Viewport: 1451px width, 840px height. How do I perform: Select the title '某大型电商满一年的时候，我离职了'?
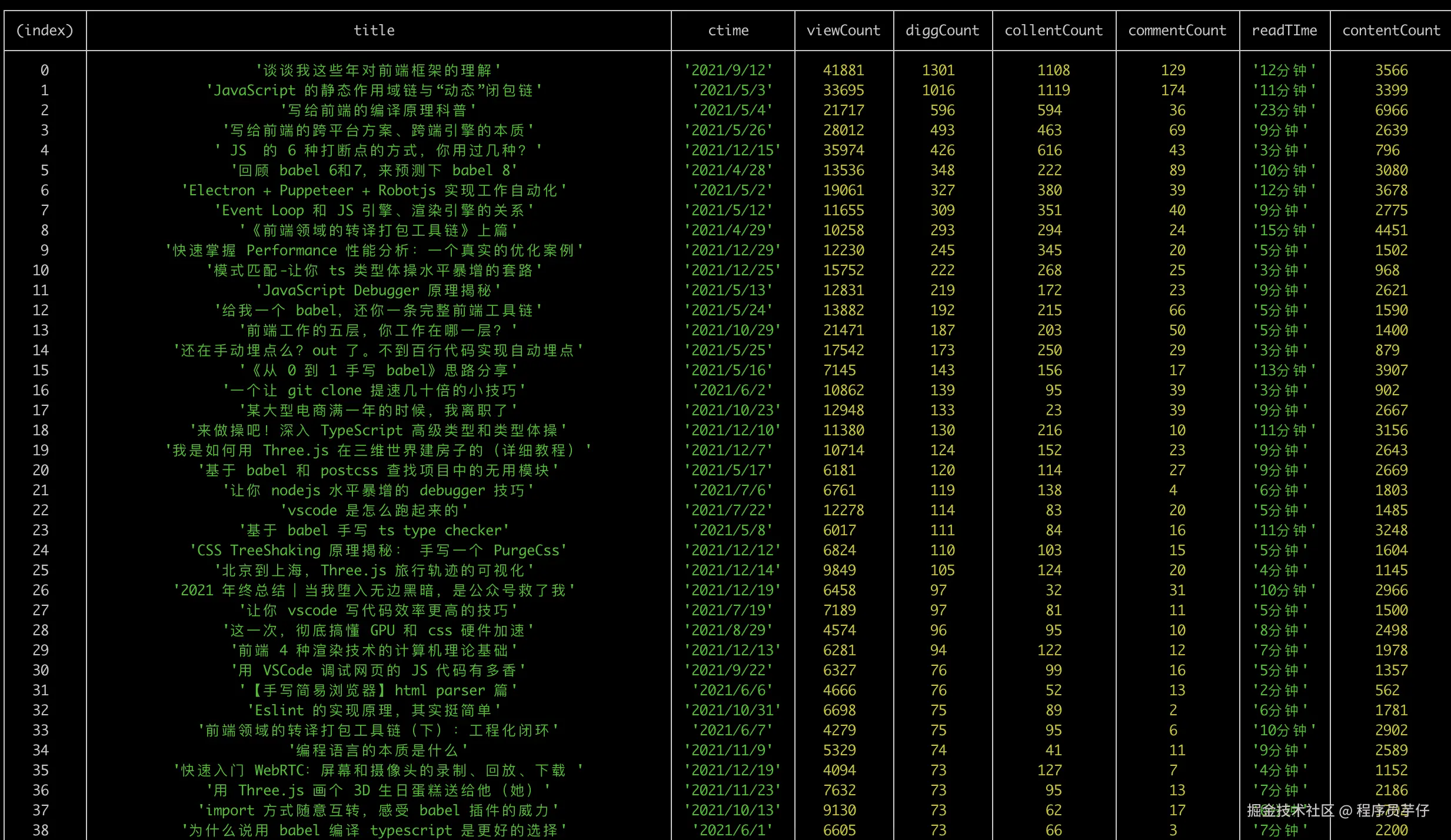[378, 411]
